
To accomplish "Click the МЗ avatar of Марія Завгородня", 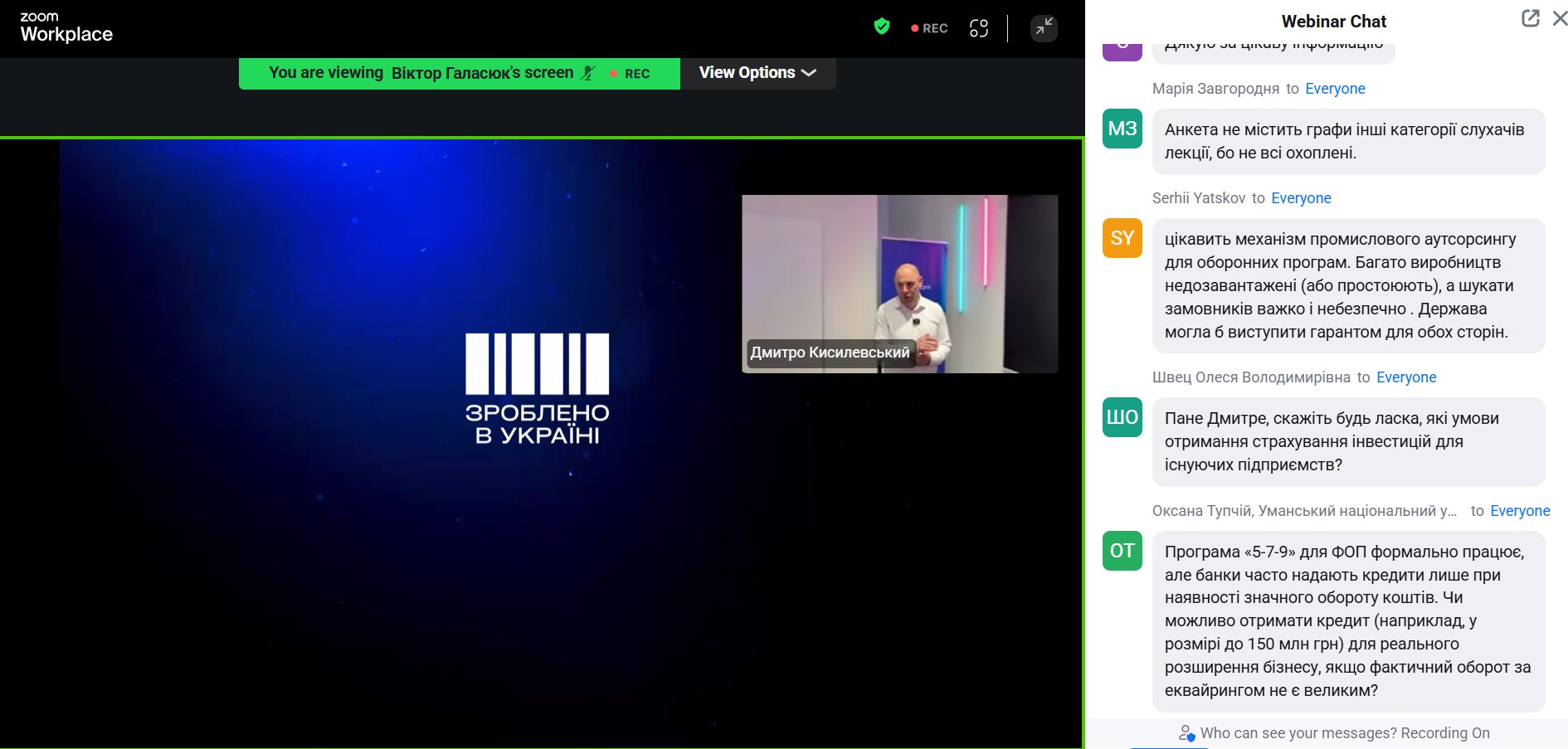I will pos(1122,129).
